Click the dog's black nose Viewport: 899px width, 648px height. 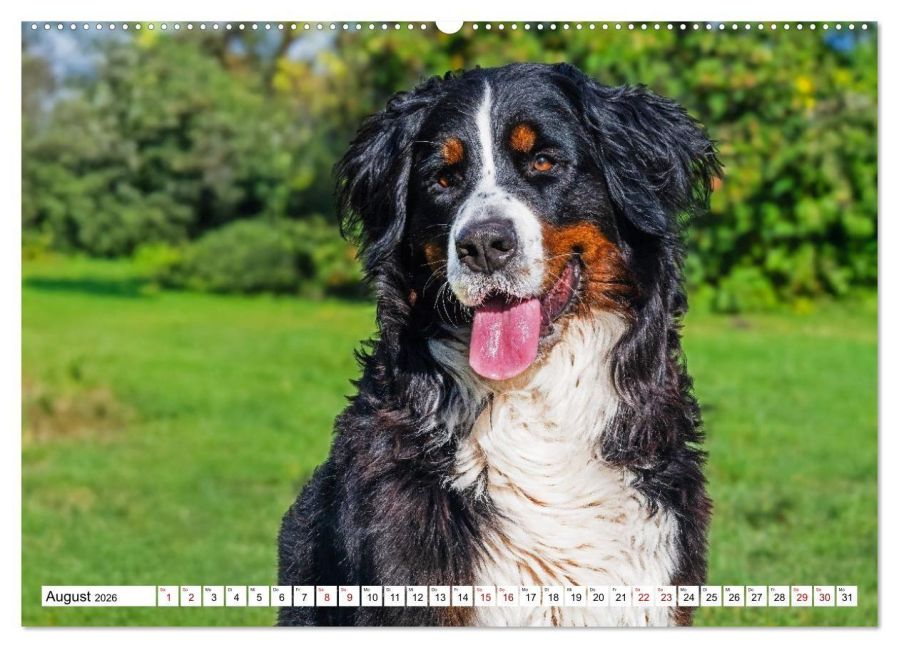pyautogui.click(x=486, y=244)
